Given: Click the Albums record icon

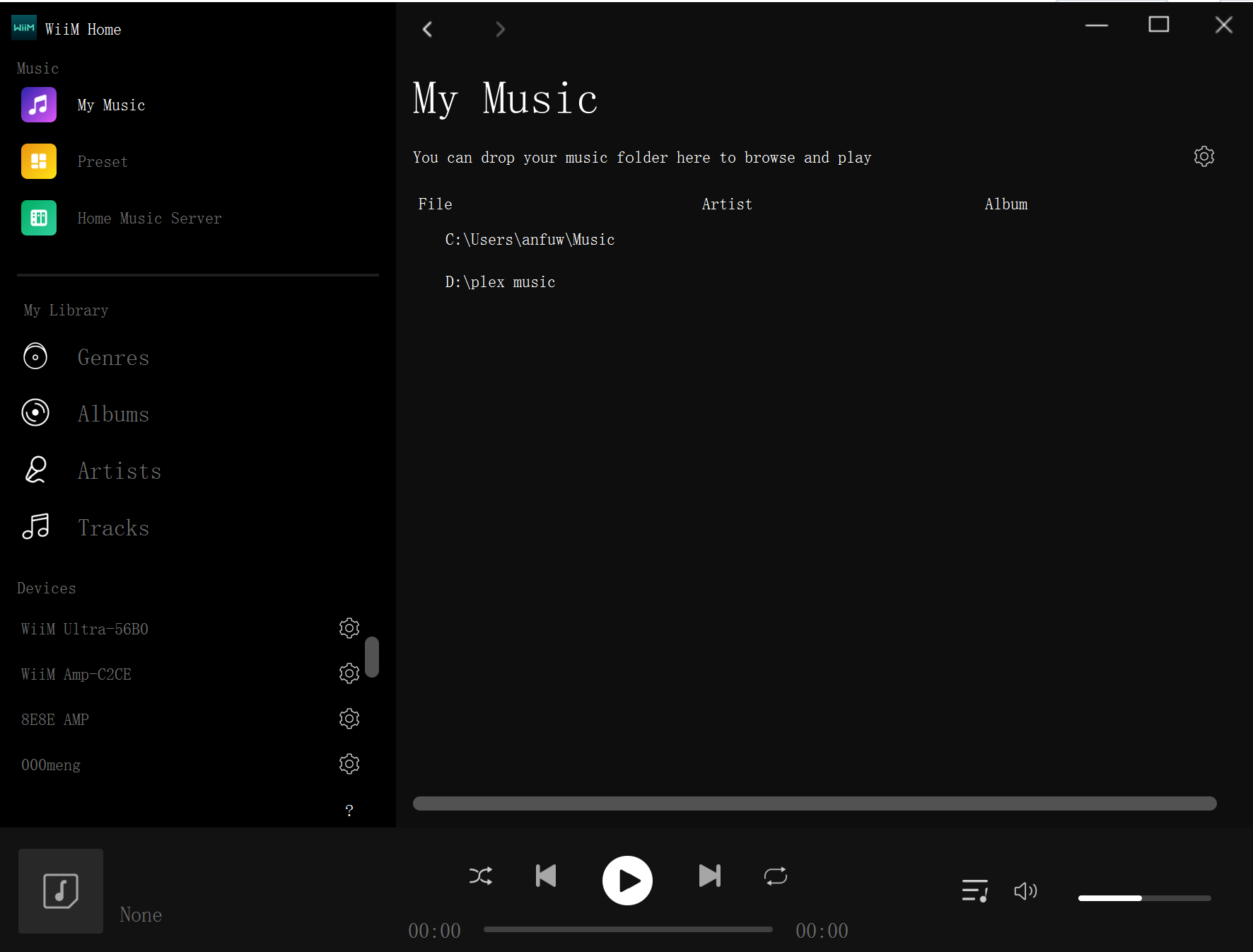Looking at the screenshot, I should (35, 413).
